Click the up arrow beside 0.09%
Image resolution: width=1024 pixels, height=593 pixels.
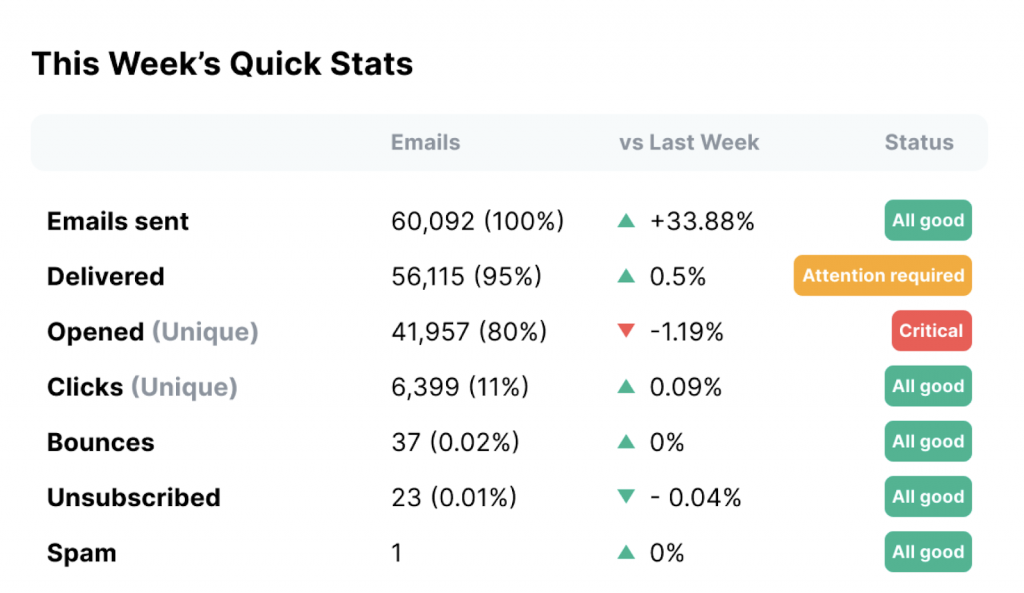coord(627,387)
